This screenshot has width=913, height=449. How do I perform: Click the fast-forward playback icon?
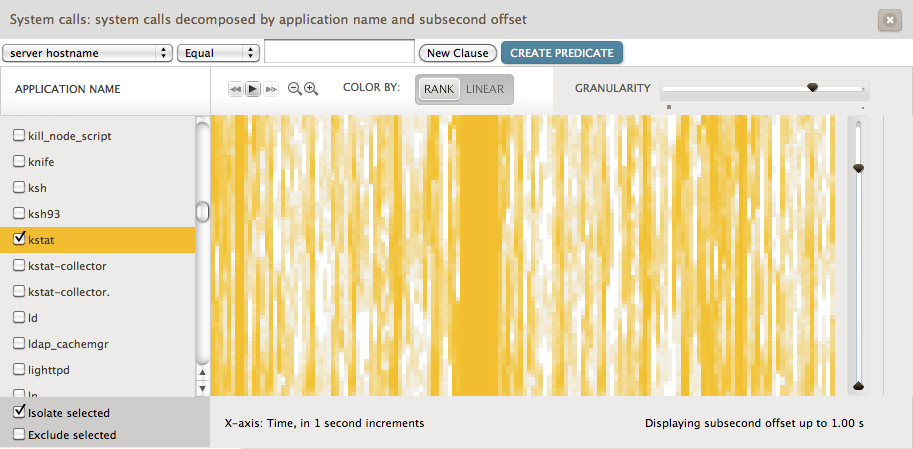(x=269, y=89)
